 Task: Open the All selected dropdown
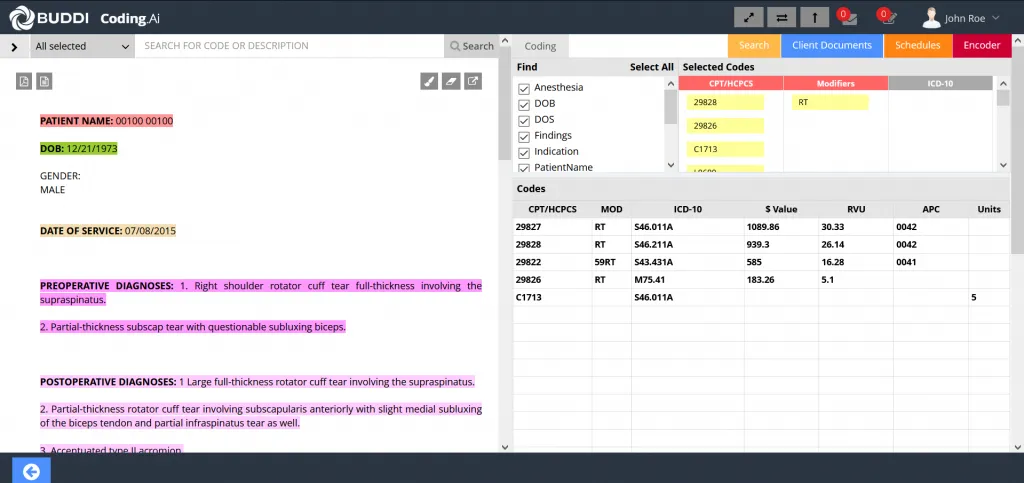[x=82, y=46]
